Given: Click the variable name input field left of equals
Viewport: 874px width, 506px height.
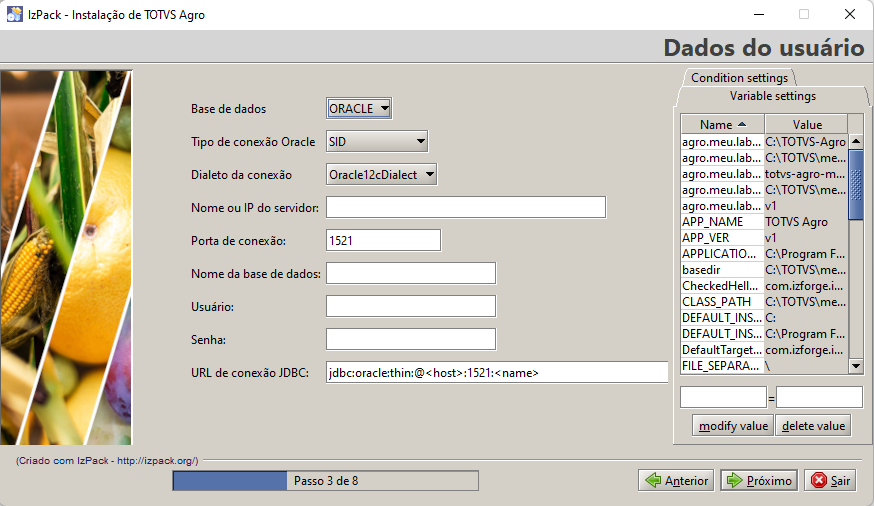Looking at the screenshot, I should (724, 397).
